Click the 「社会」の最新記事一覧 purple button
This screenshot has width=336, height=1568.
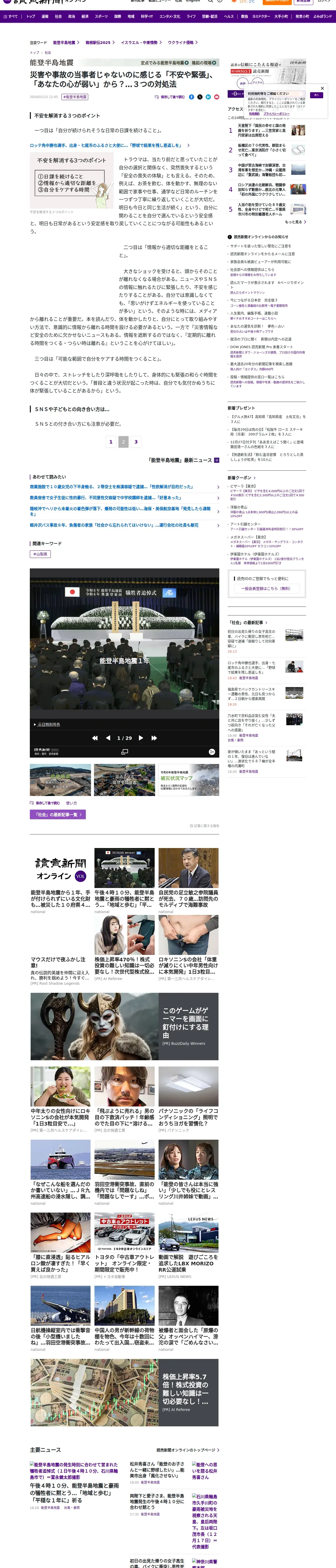(x=57, y=814)
